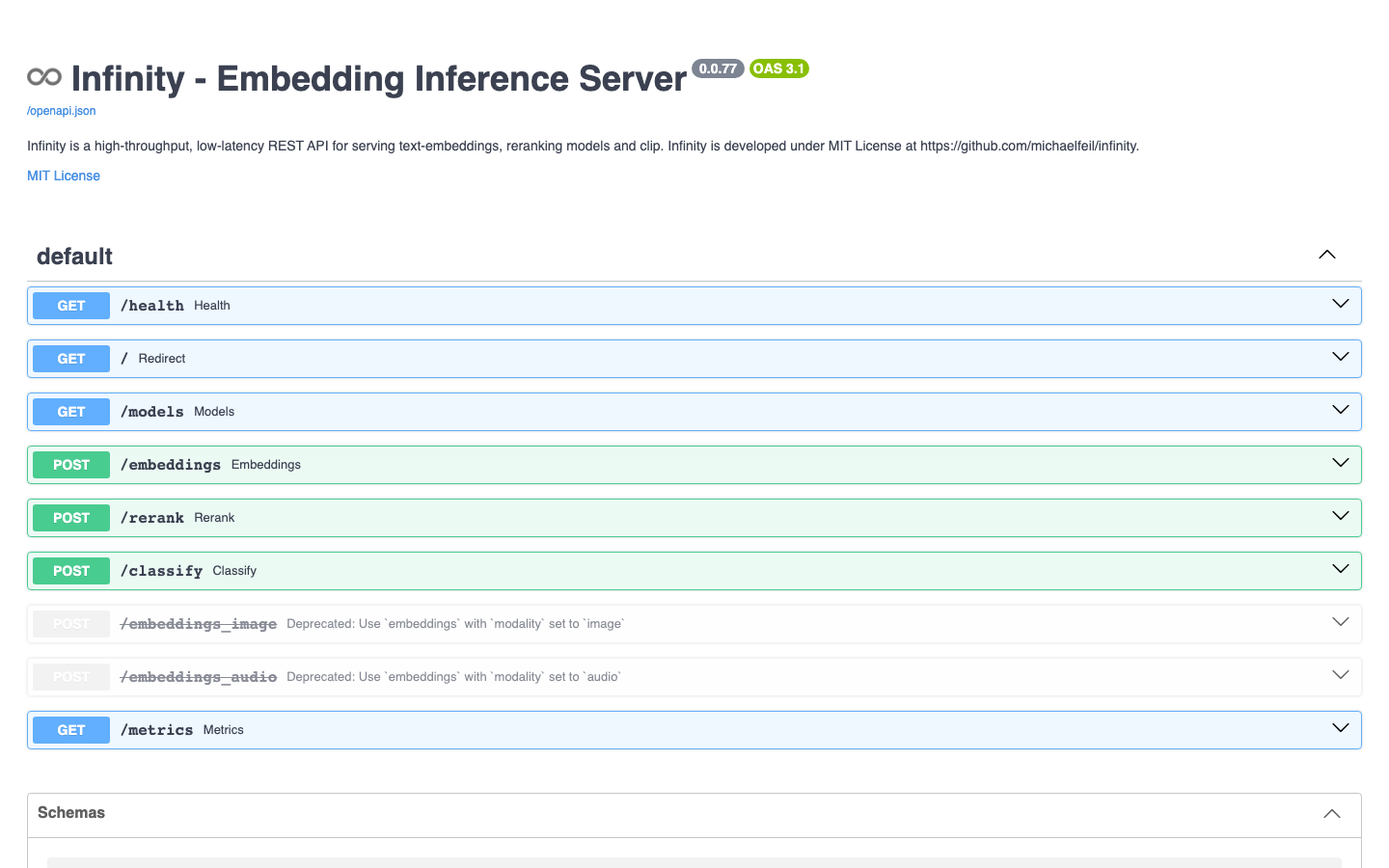This screenshot has width=1389, height=868.
Task: Click the OAS 3.1 badge
Action: coord(778,68)
